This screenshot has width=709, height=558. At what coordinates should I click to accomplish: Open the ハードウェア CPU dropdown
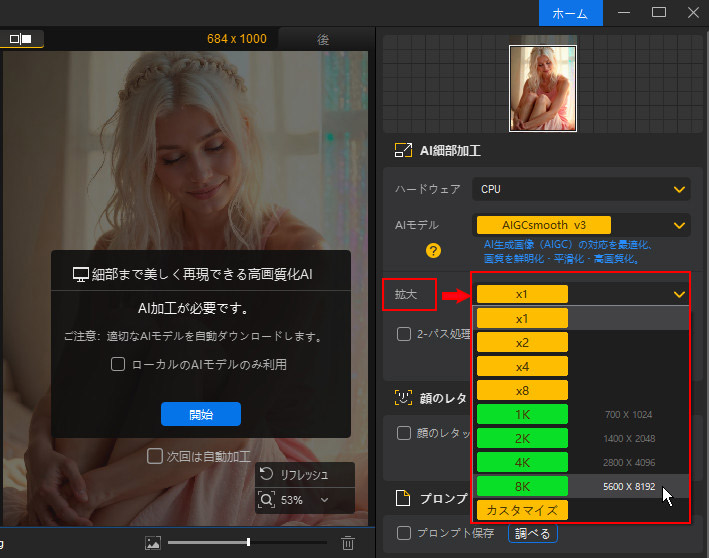tap(581, 189)
